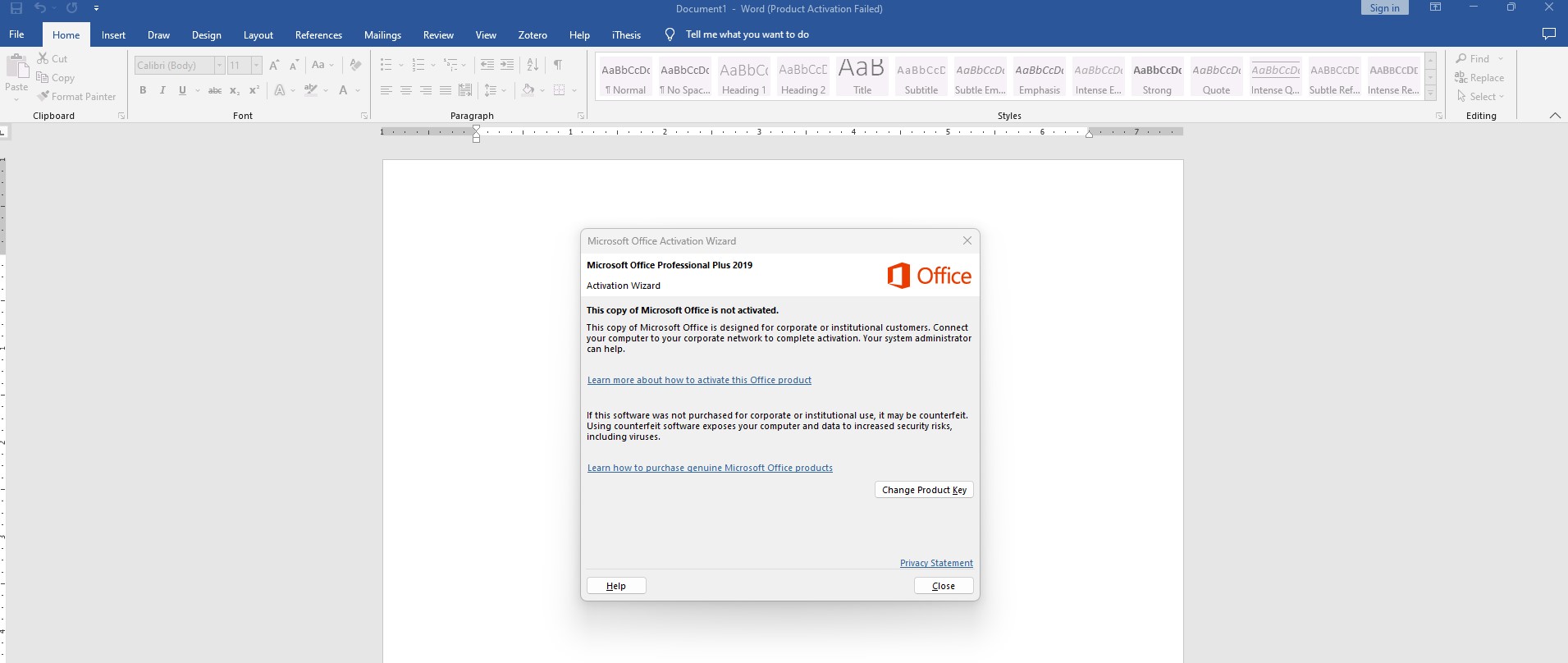Click Ribbon Display Options icon
The height and width of the screenshot is (663, 1568).
click(1435, 7)
